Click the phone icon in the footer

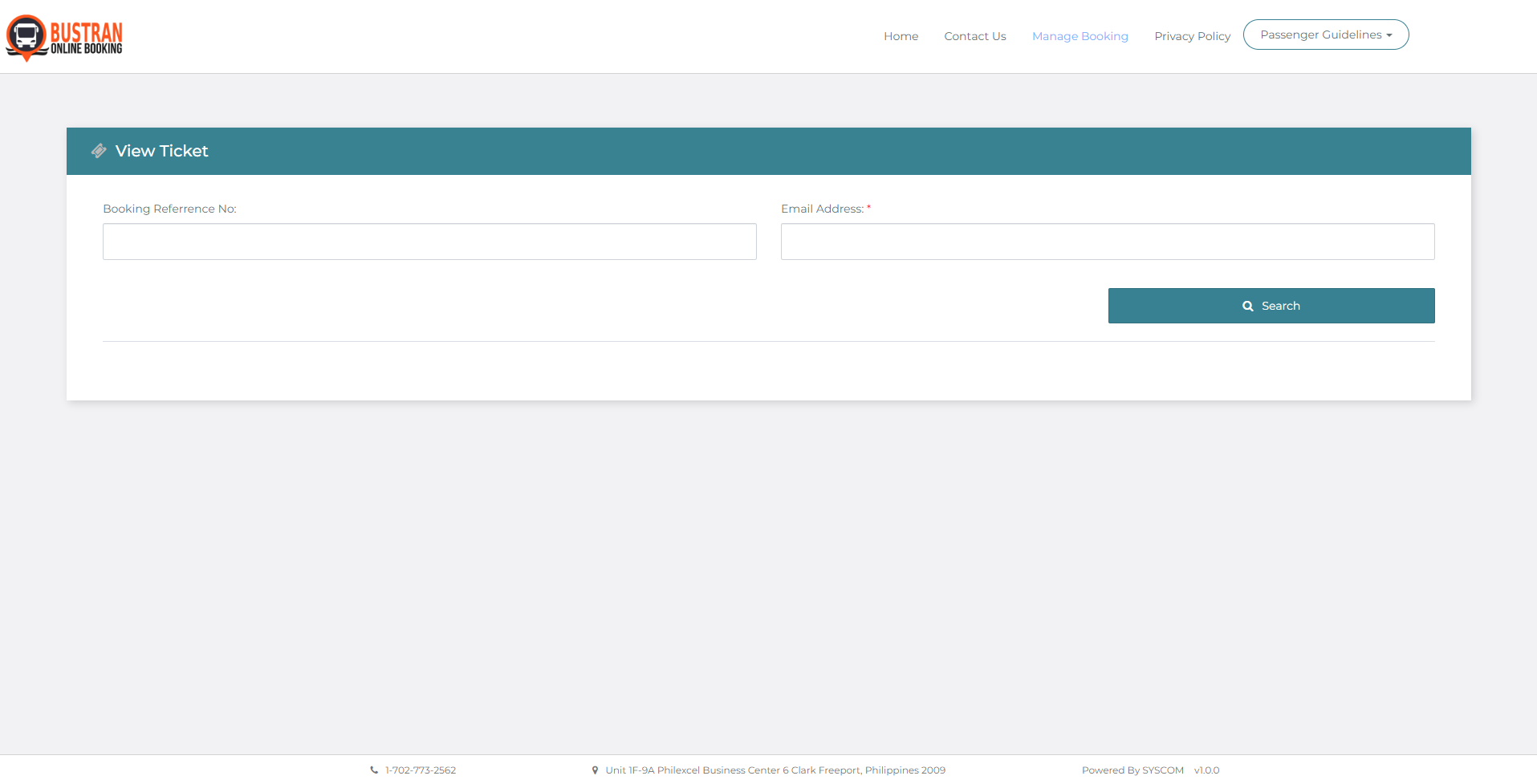[x=374, y=770]
